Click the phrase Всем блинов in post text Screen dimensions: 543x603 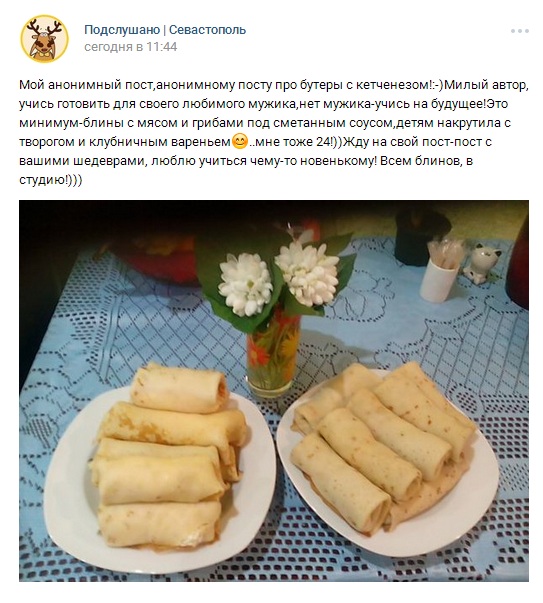[x=418, y=161]
